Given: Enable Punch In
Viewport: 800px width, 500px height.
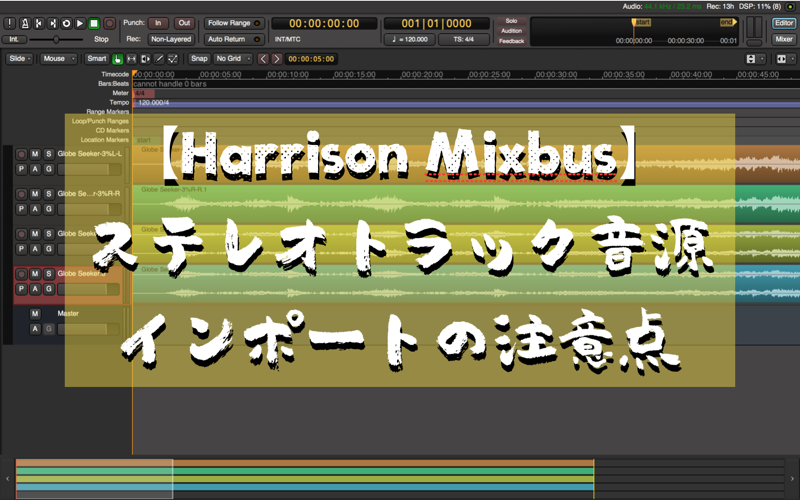Looking at the screenshot, I should point(158,23).
